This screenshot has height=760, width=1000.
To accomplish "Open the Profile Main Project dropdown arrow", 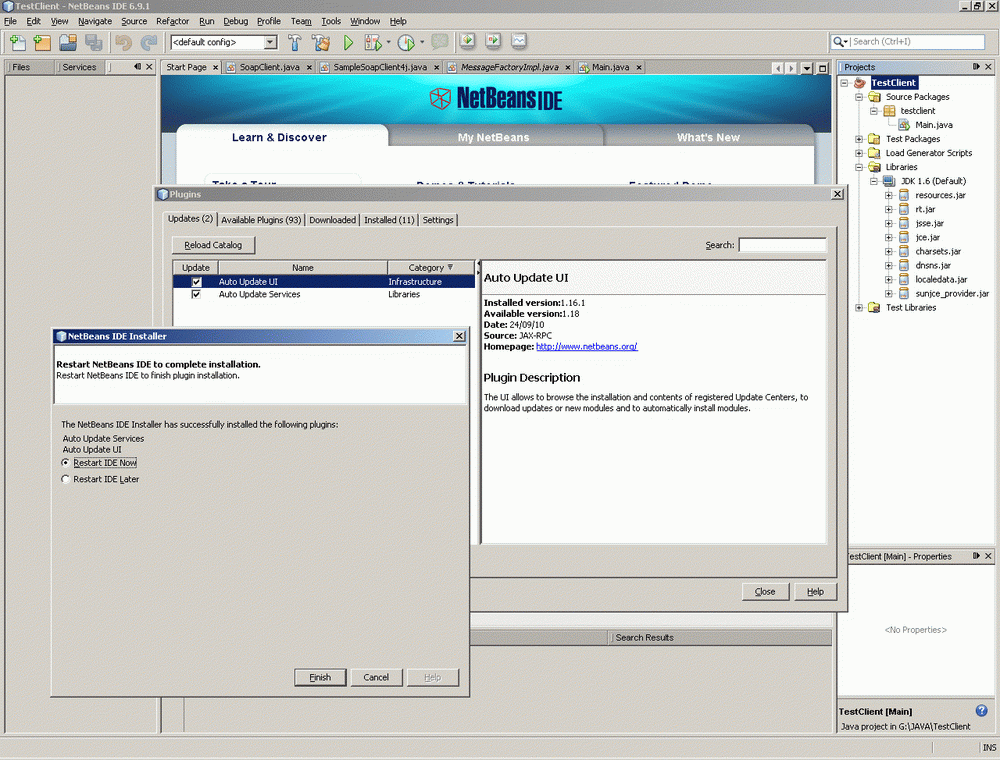I will (x=422, y=43).
